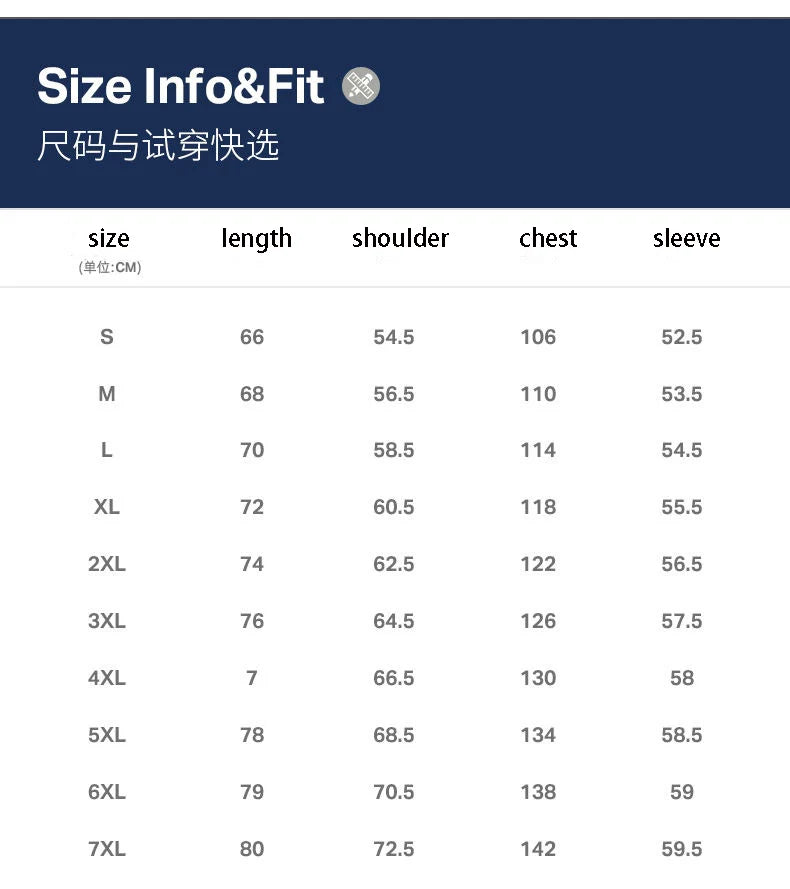Click the length value 7 in the 4XL row
The height and width of the screenshot is (889, 790).
click(x=252, y=678)
